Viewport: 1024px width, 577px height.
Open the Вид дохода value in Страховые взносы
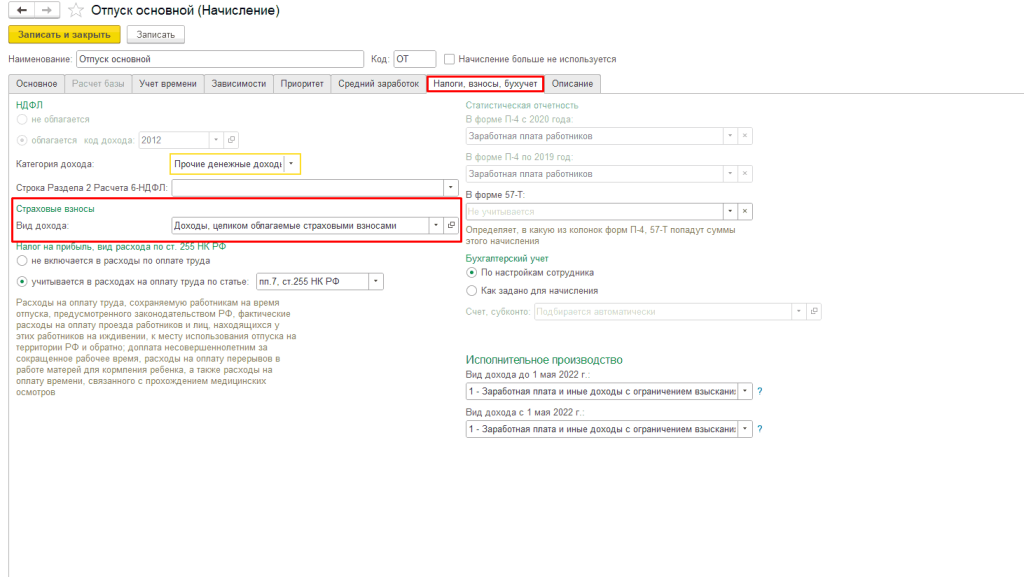coord(451,225)
